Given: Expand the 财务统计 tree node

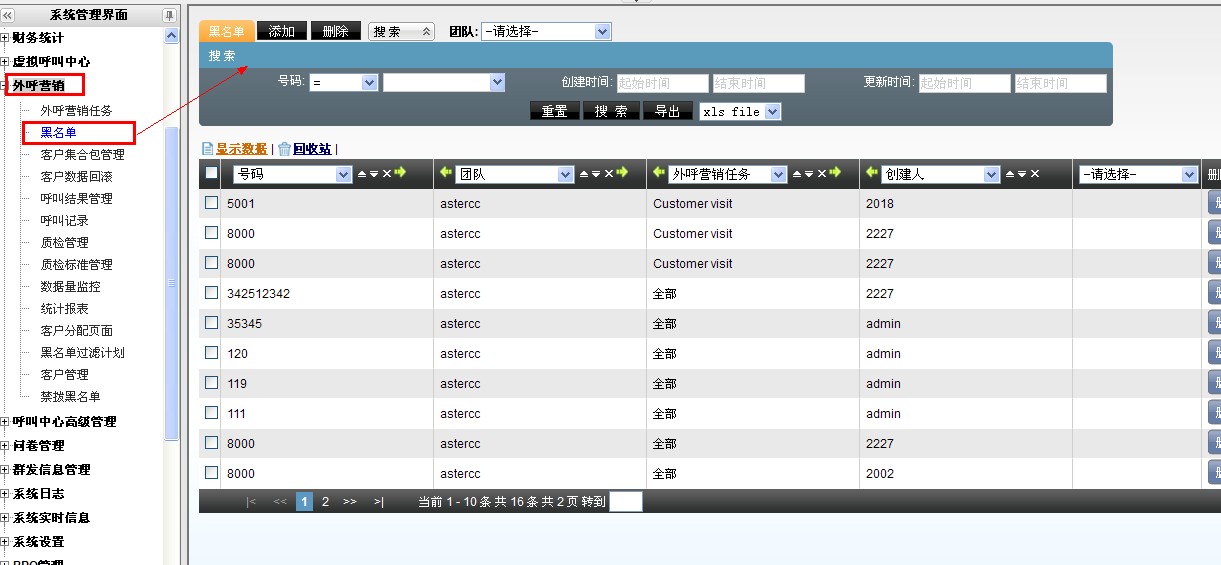Looking at the screenshot, I should (x=5, y=38).
